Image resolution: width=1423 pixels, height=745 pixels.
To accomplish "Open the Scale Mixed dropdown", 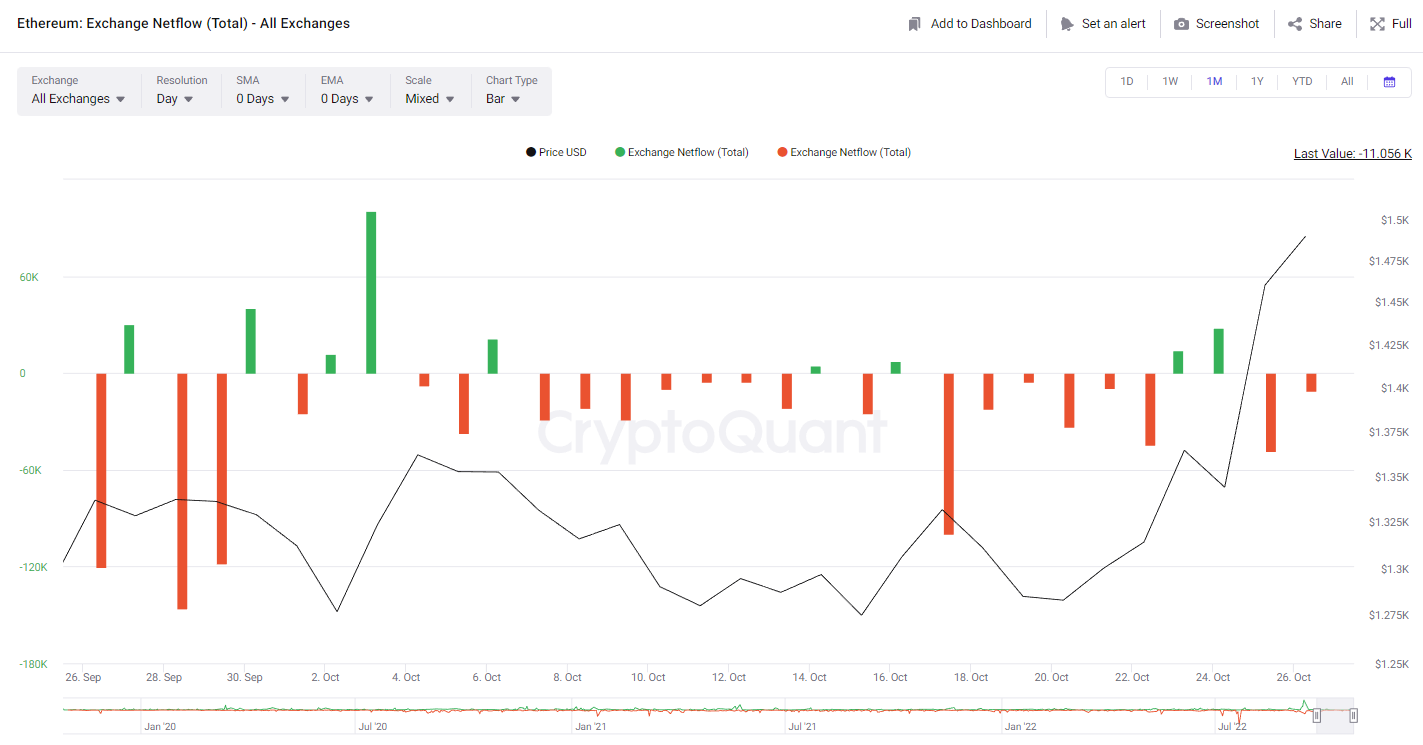I will 430,99.
